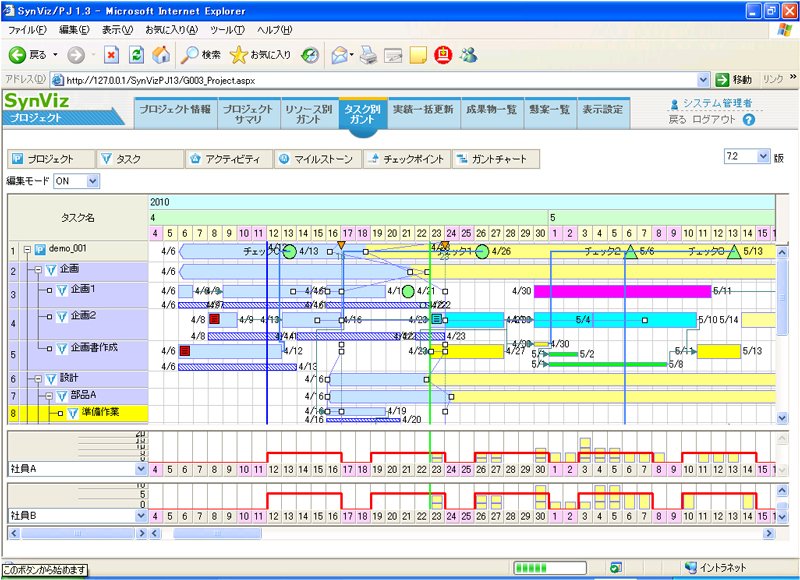Open the 編集モード ON dropdown
This screenshot has height=580, width=800.
[92, 181]
